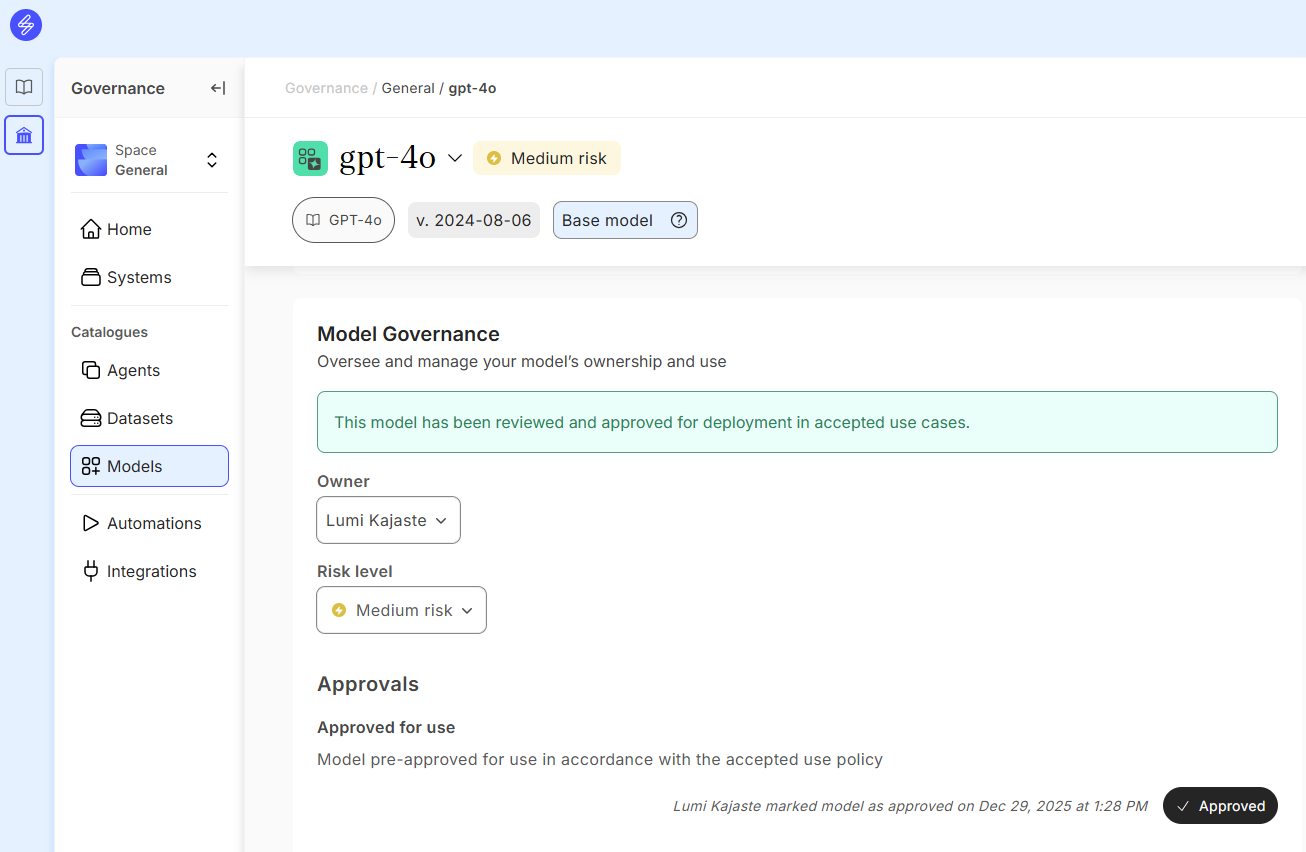
Task: Go to Home in the sidebar
Action: [x=129, y=229]
